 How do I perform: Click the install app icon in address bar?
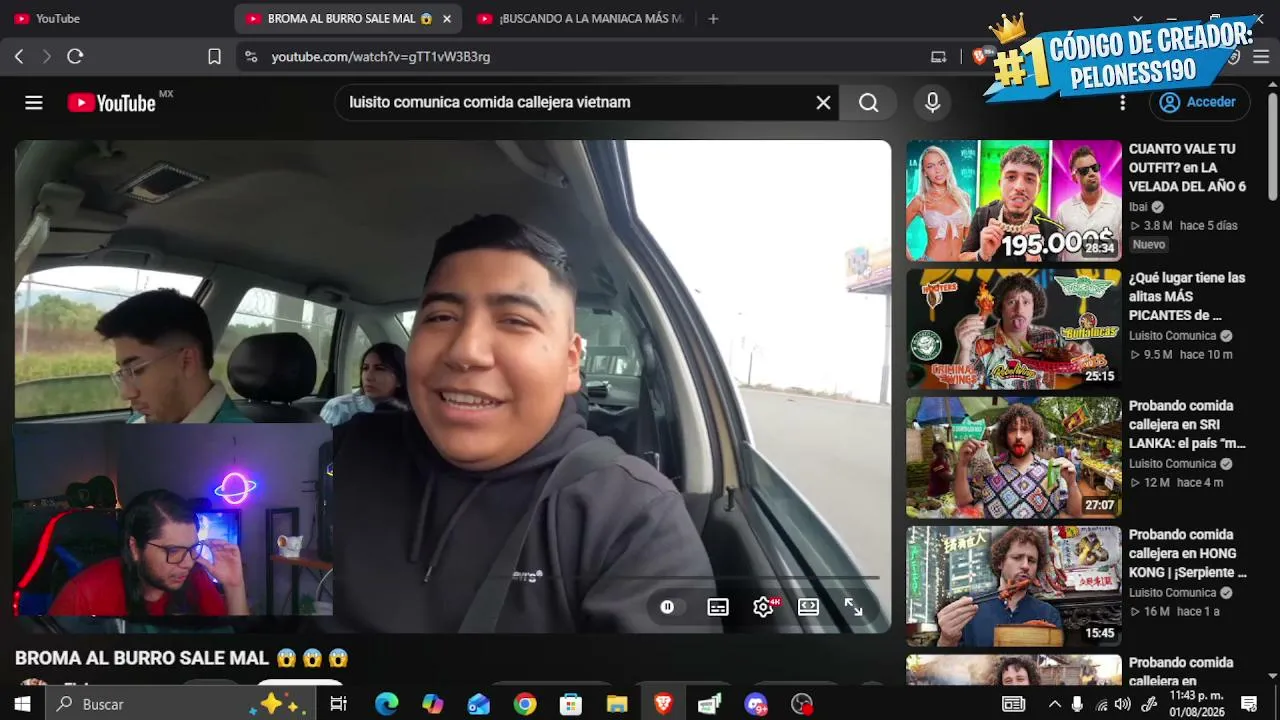[938, 57]
